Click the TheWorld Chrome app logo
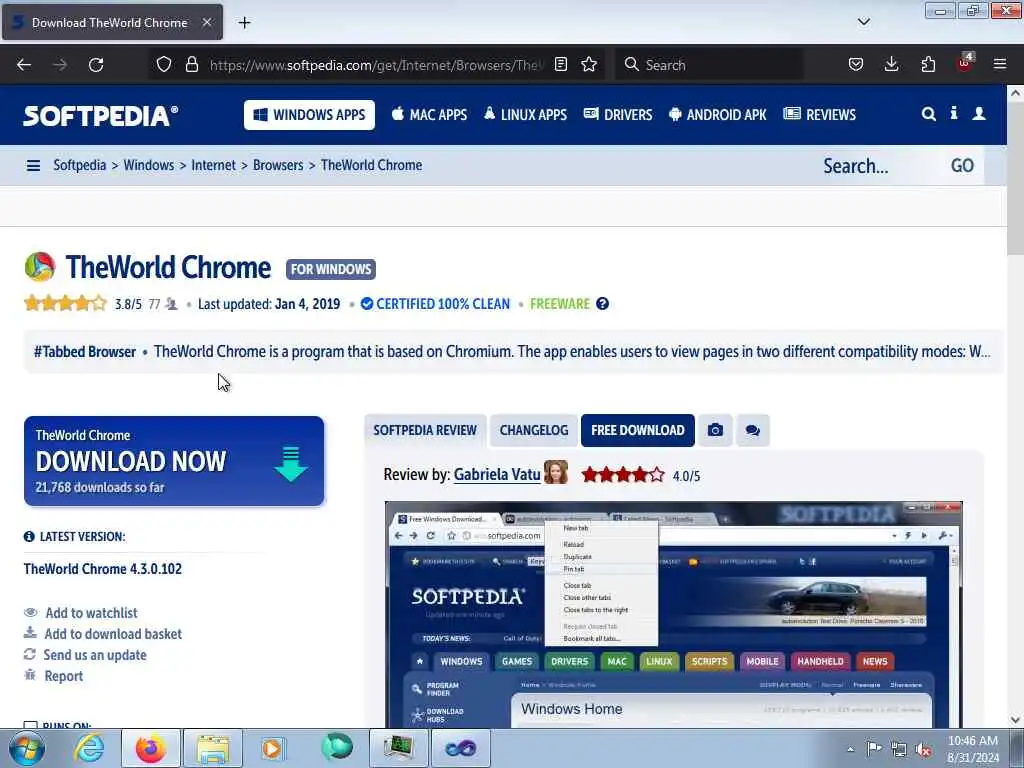 (x=40, y=267)
